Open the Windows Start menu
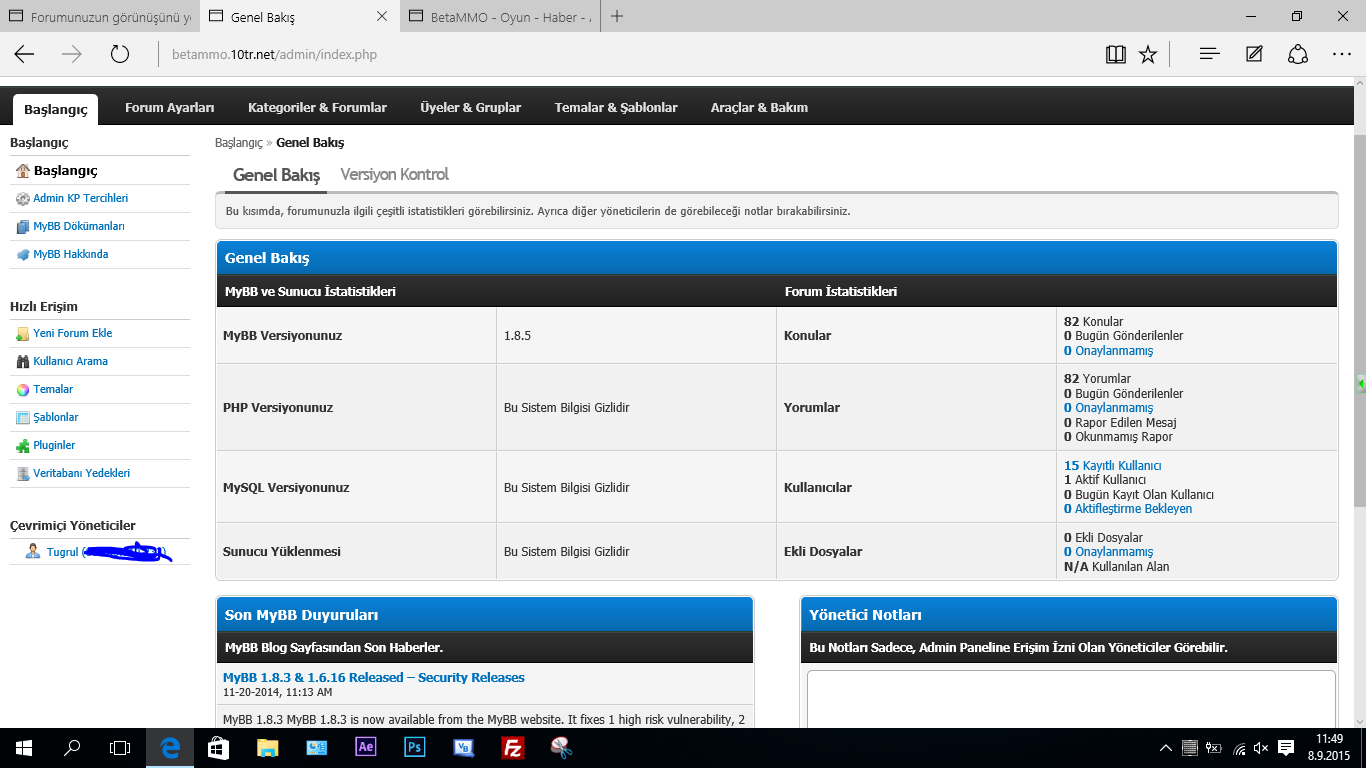The height and width of the screenshot is (768, 1366). coord(24,747)
